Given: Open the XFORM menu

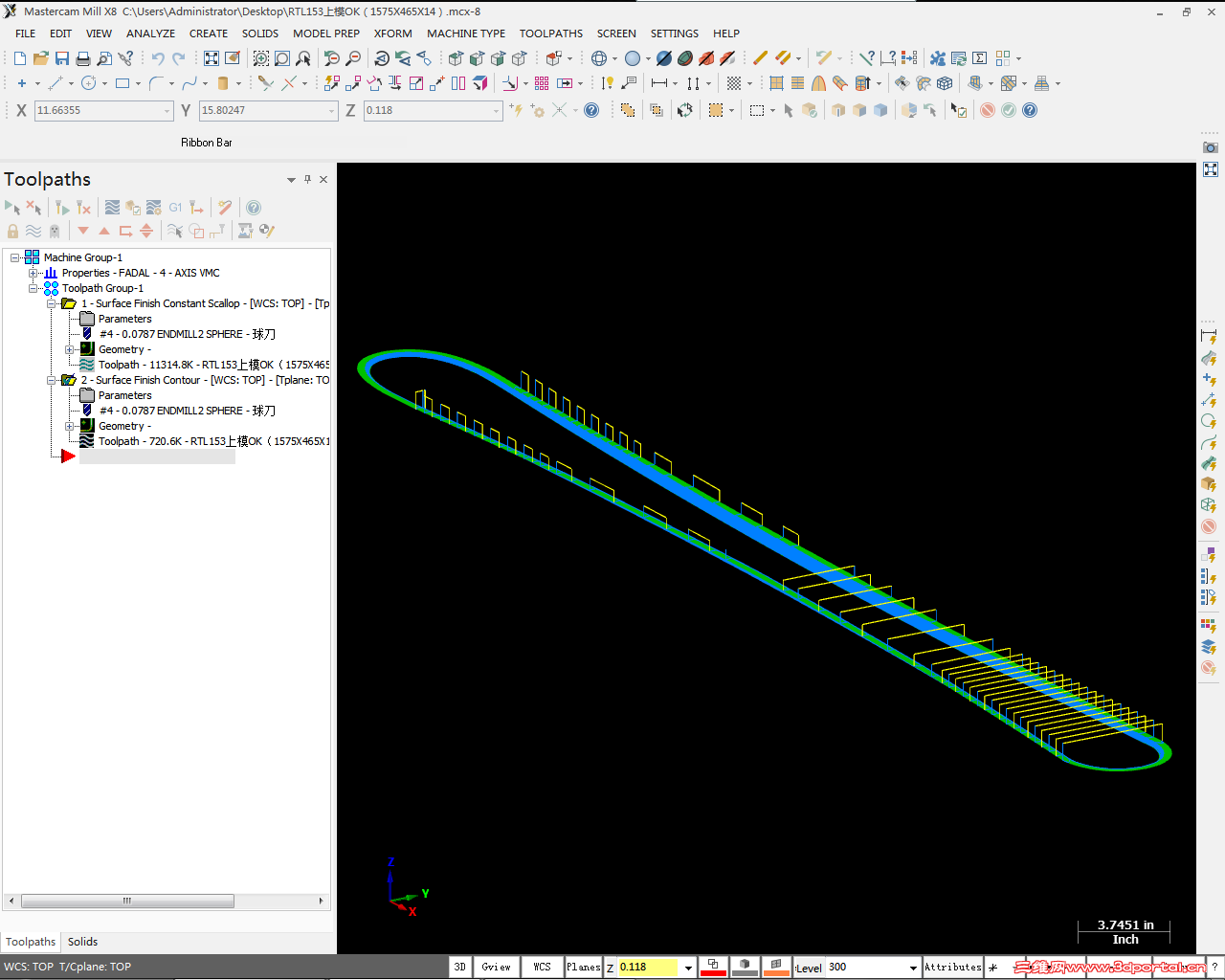Looking at the screenshot, I should [x=393, y=33].
